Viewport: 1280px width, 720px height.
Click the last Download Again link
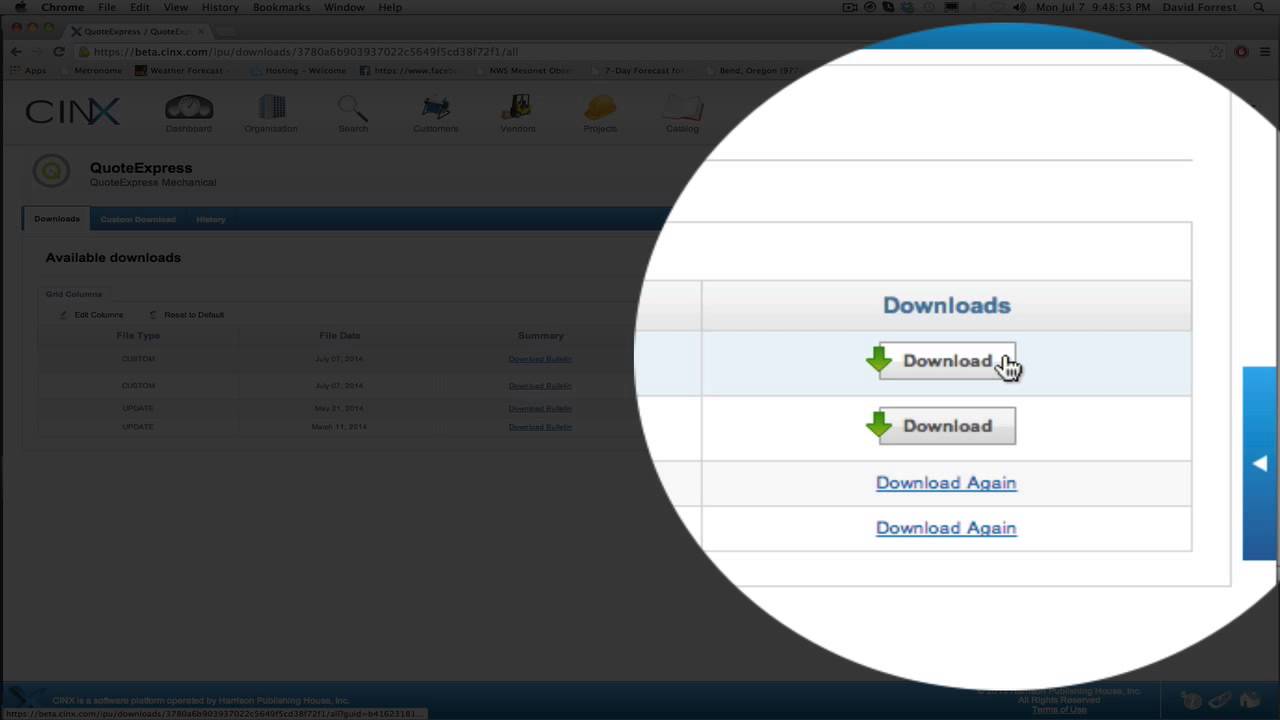[x=946, y=528]
